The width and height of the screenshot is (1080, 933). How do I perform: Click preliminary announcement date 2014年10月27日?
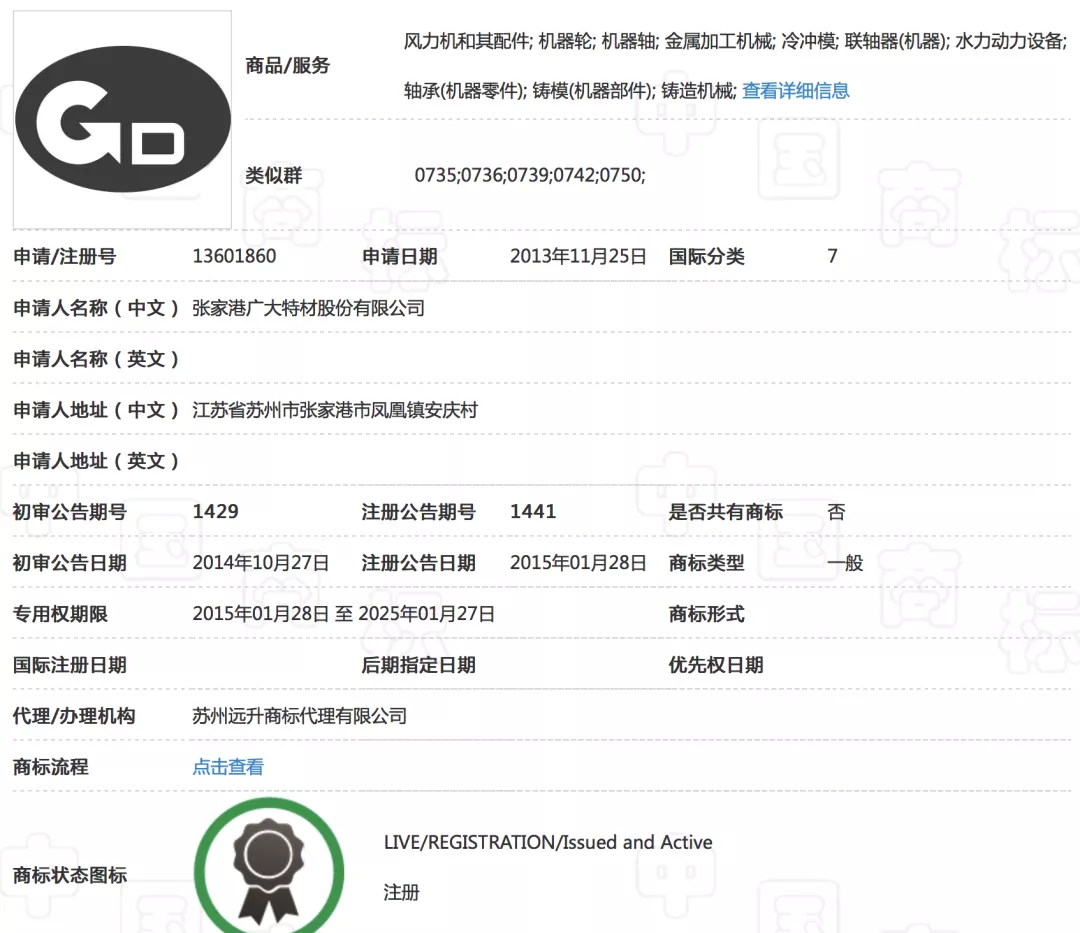260,563
